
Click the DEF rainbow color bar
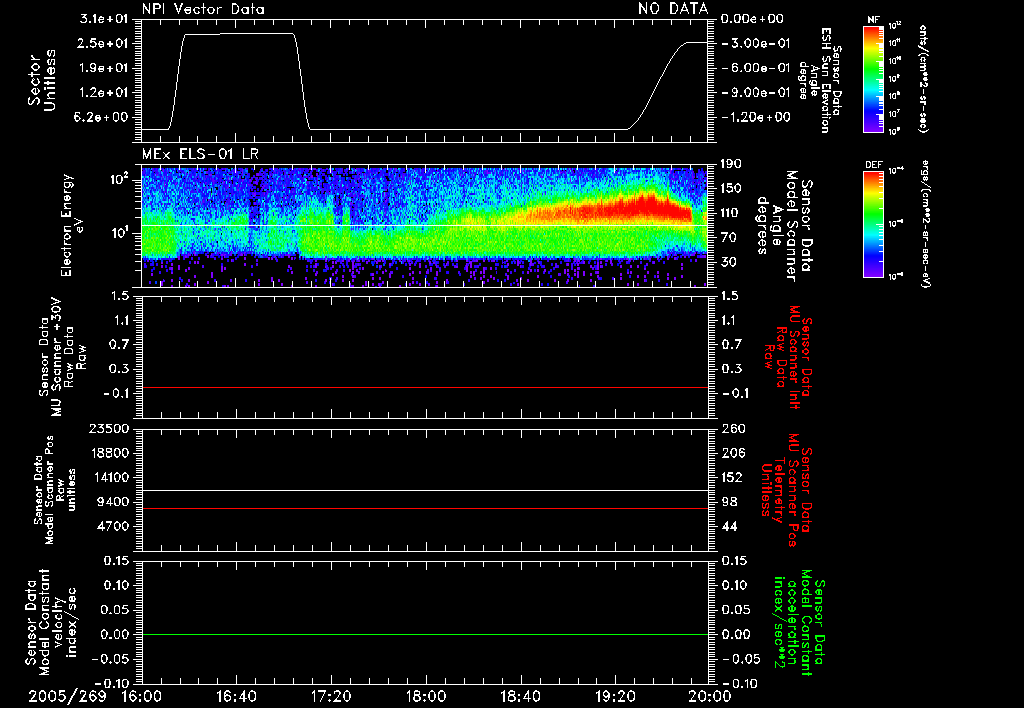pos(874,224)
